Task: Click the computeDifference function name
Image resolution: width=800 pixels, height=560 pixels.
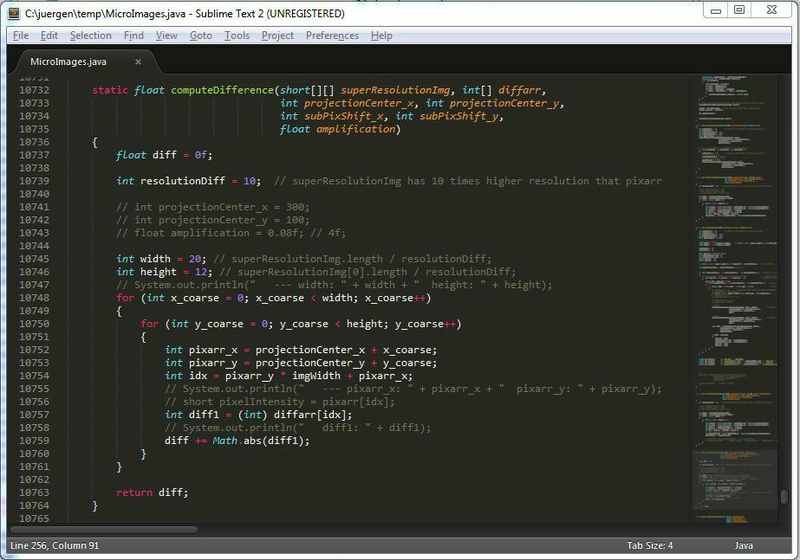Action: (222, 90)
